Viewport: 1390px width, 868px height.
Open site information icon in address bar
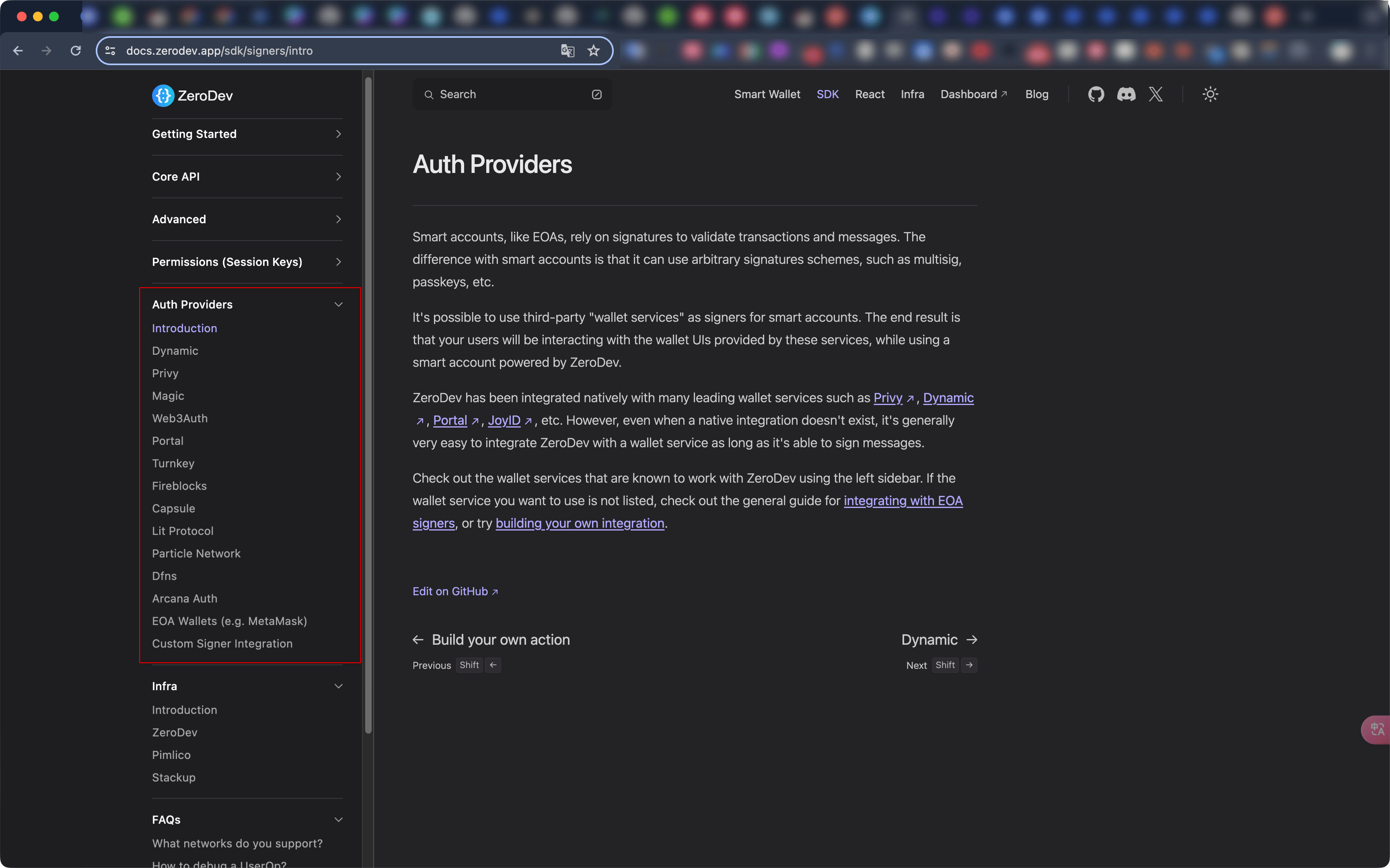[111, 51]
